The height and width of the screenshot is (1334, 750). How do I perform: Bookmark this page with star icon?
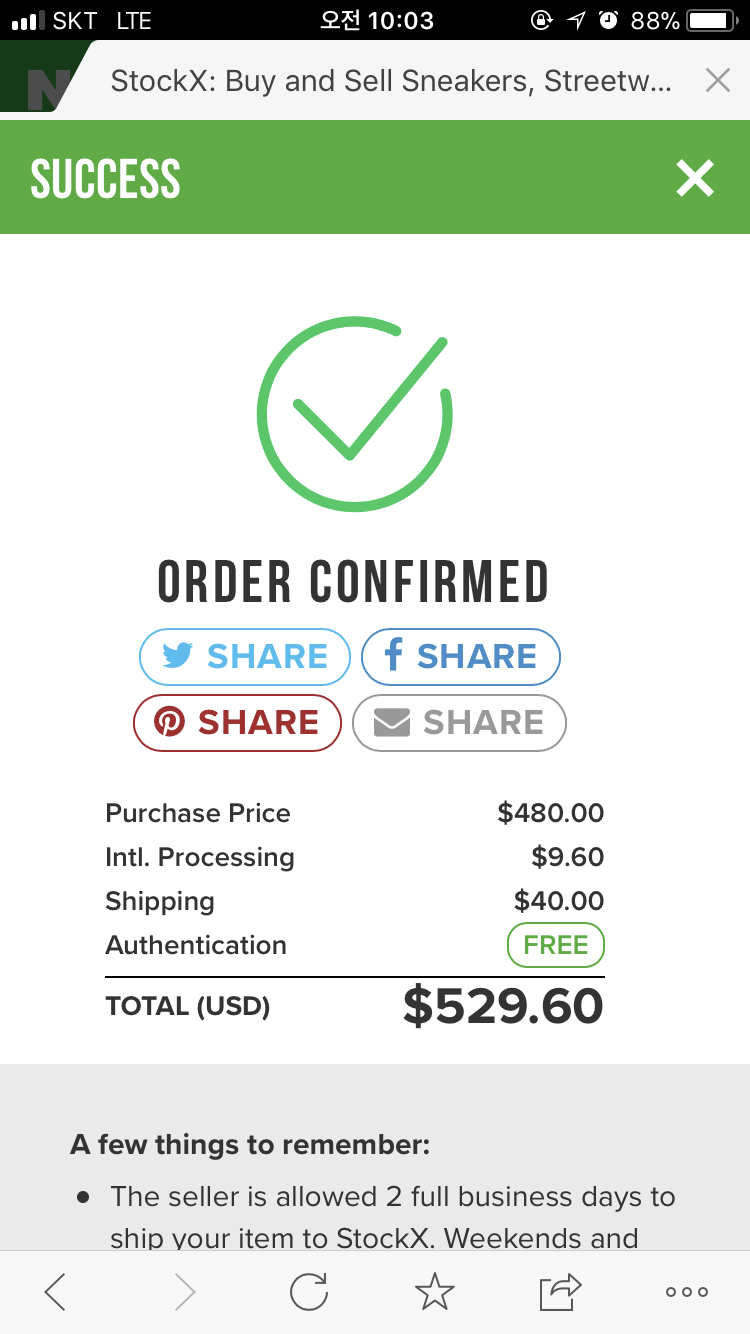[434, 1292]
